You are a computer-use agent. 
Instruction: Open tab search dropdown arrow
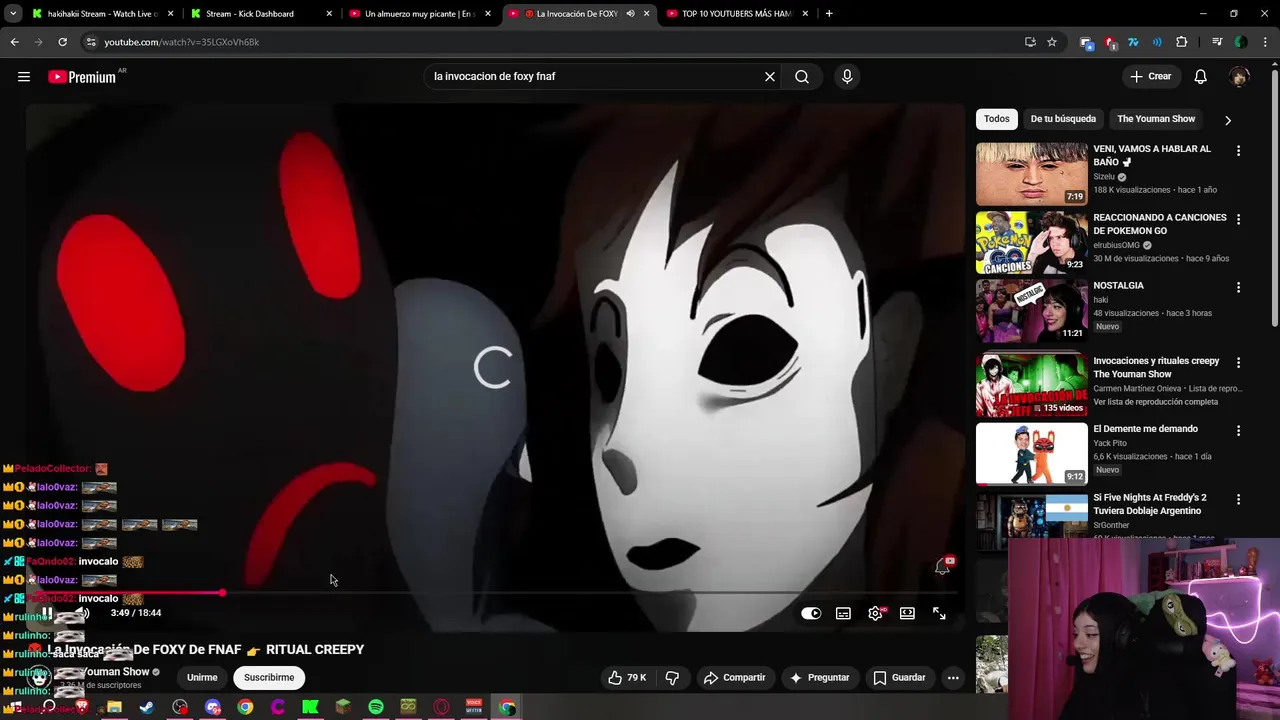pyautogui.click(x=11, y=14)
